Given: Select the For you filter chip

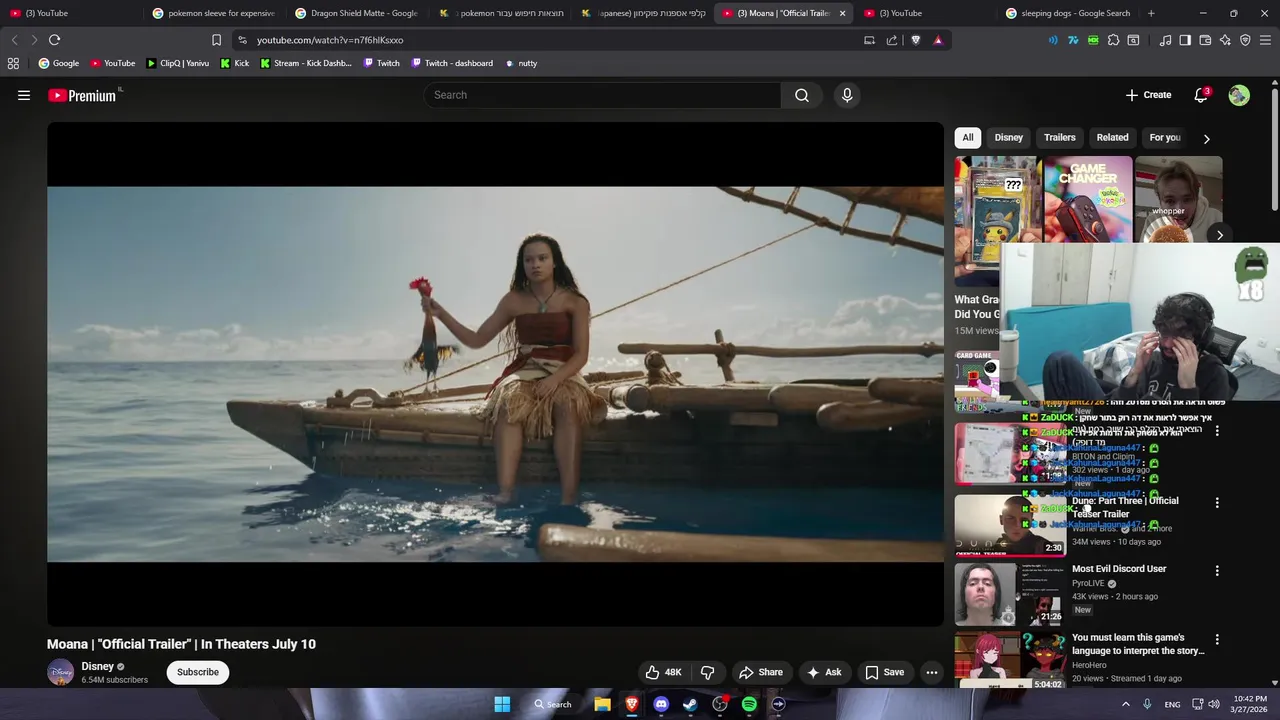Looking at the screenshot, I should (x=1165, y=137).
